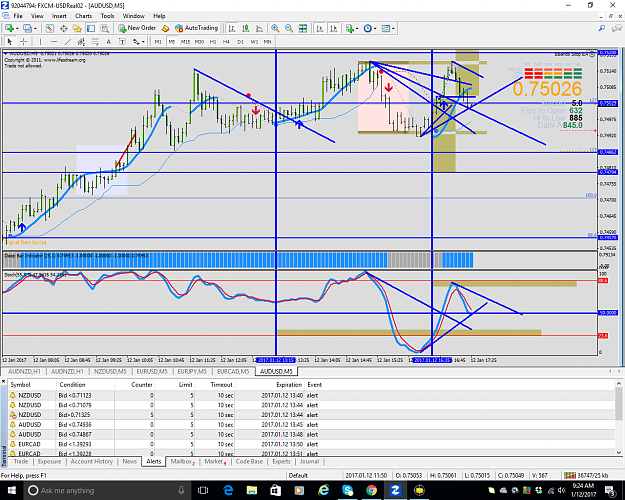Open the Market Watch window icon
The image size is (625, 500).
49,28
